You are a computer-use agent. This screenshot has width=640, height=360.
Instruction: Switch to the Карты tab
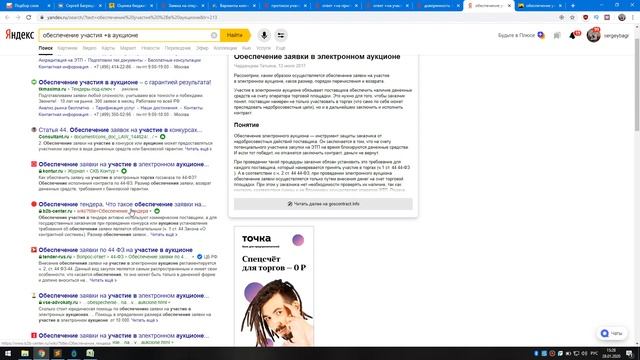click(x=108, y=48)
